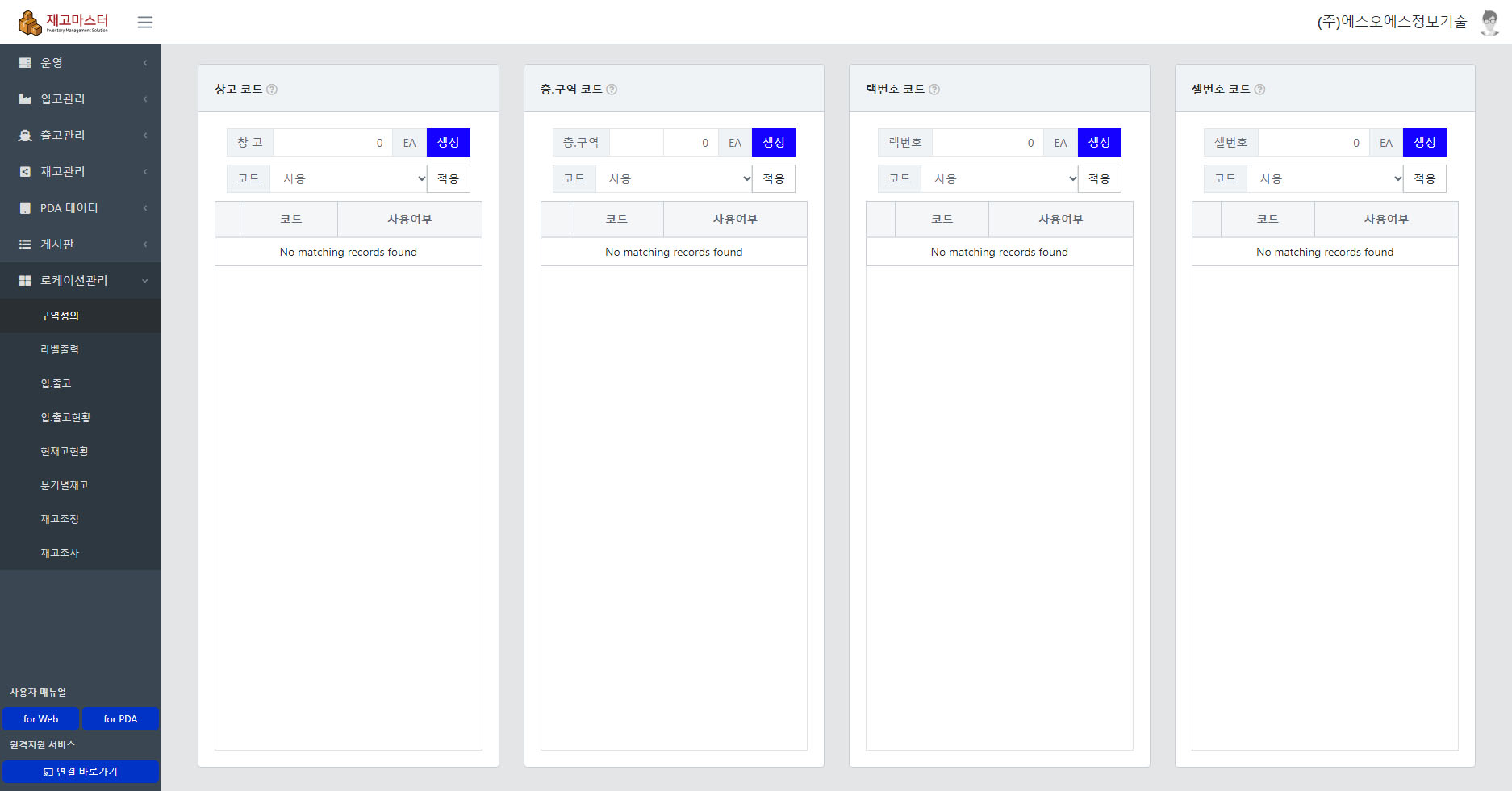The image size is (1512, 791).
Task: Expand the 게시판 menu chevron
Action: point(145,244)
